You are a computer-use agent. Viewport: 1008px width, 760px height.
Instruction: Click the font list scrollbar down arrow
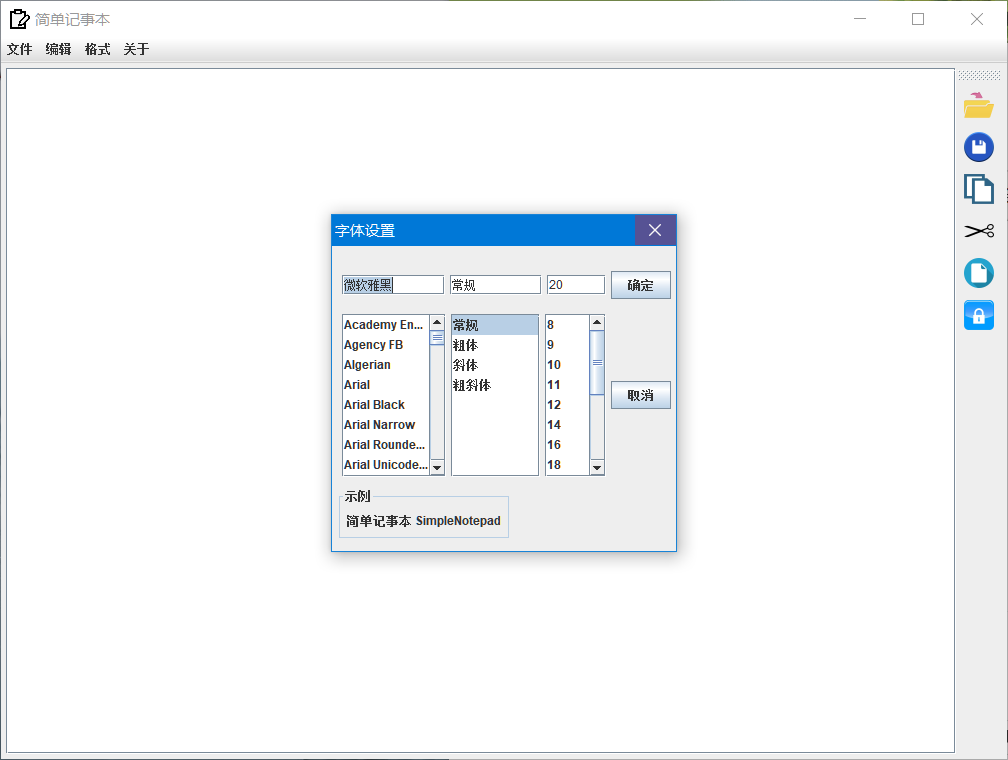437,466
